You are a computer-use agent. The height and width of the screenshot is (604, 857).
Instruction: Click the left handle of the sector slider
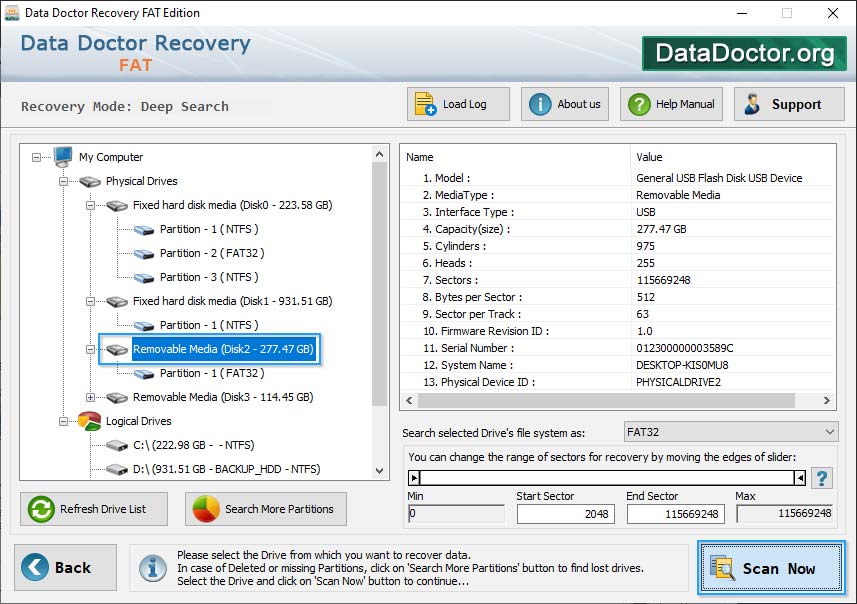(414, 478)
